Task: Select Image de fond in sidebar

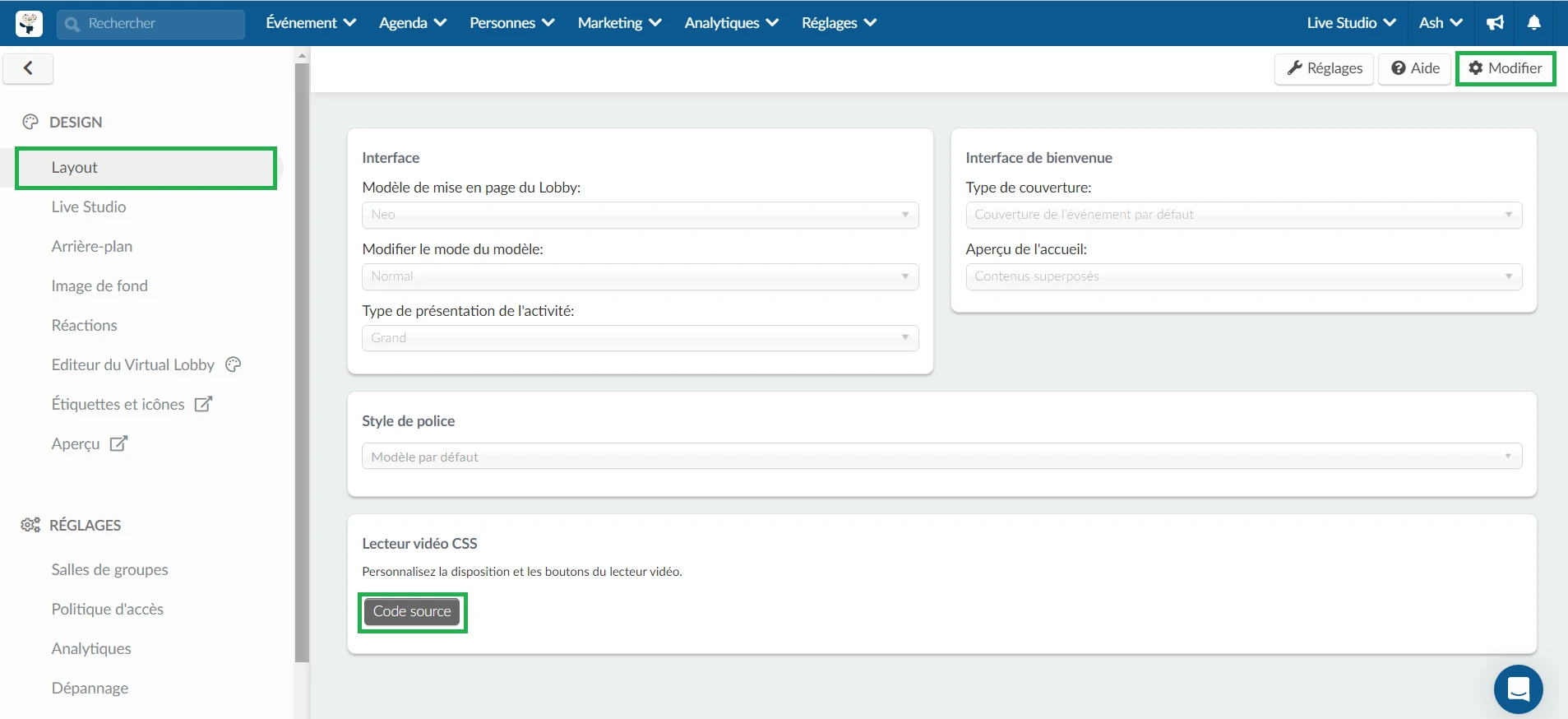Action: 99,286
